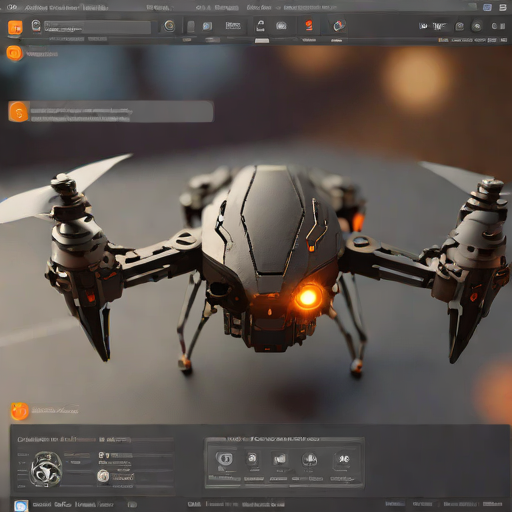
Task: Select the first icon in the centered icon strip
Action: tap(224, 459)
